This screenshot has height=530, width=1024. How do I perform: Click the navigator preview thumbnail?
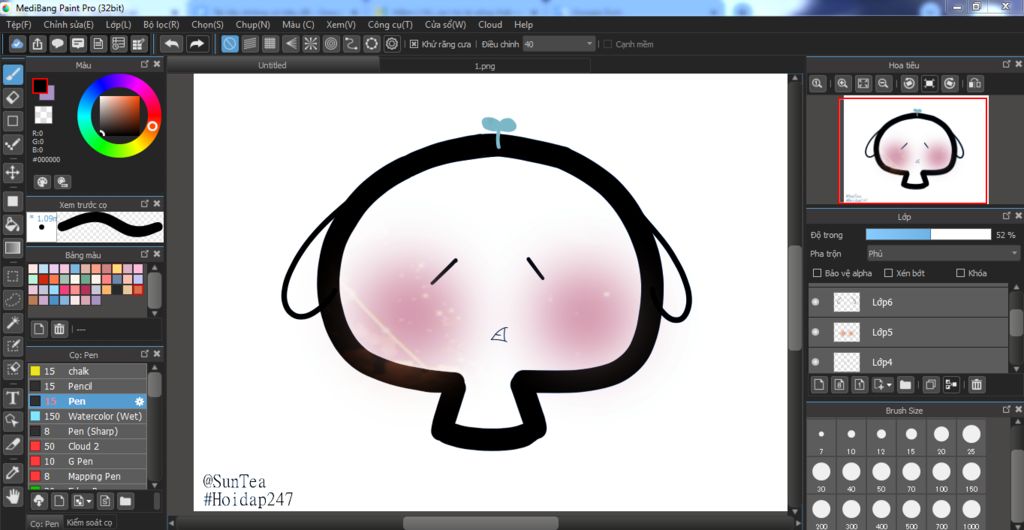click(914, 151)
